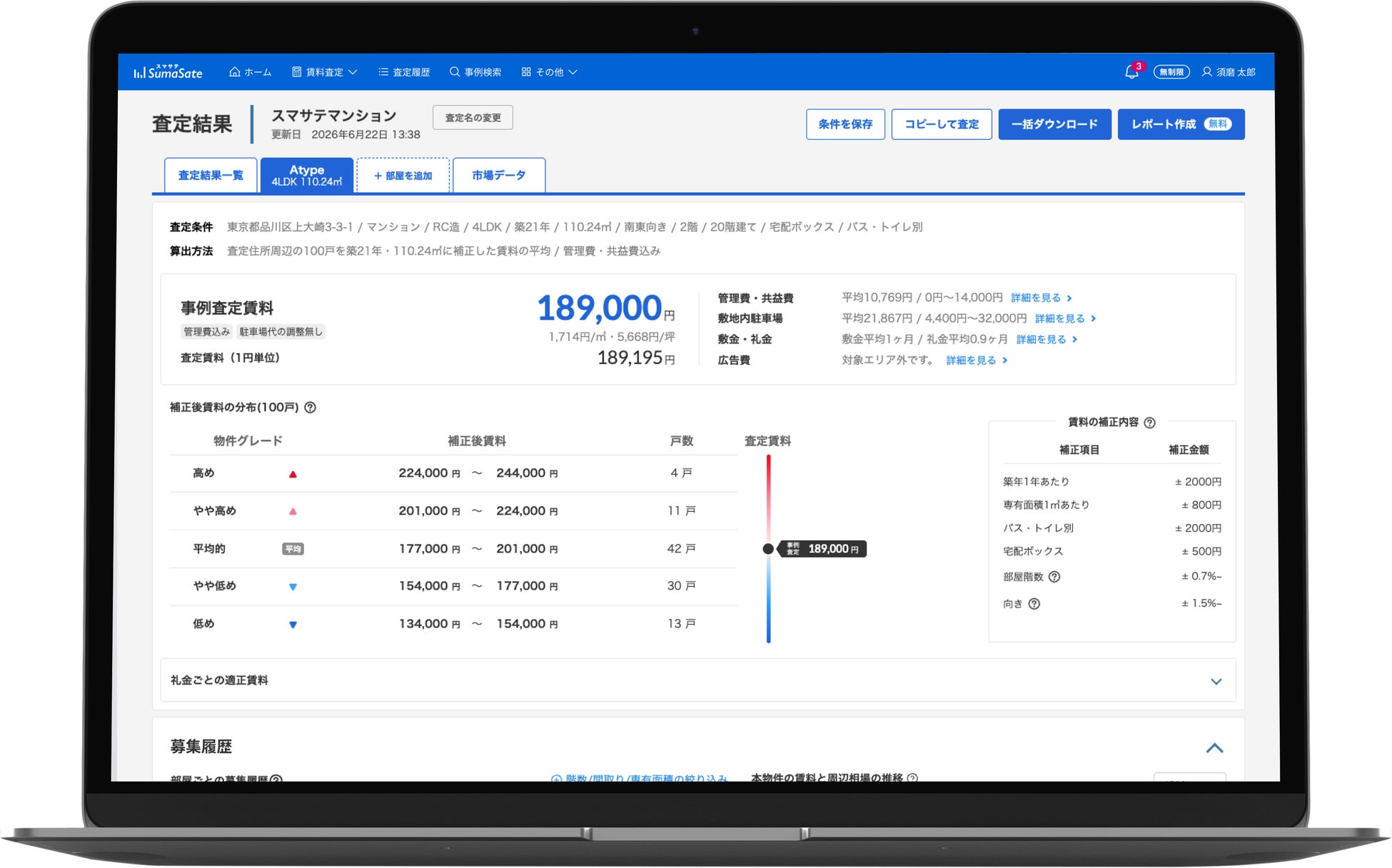Click the 管理費込み tag
1392x868 pixels.
(x=207, y=332)
